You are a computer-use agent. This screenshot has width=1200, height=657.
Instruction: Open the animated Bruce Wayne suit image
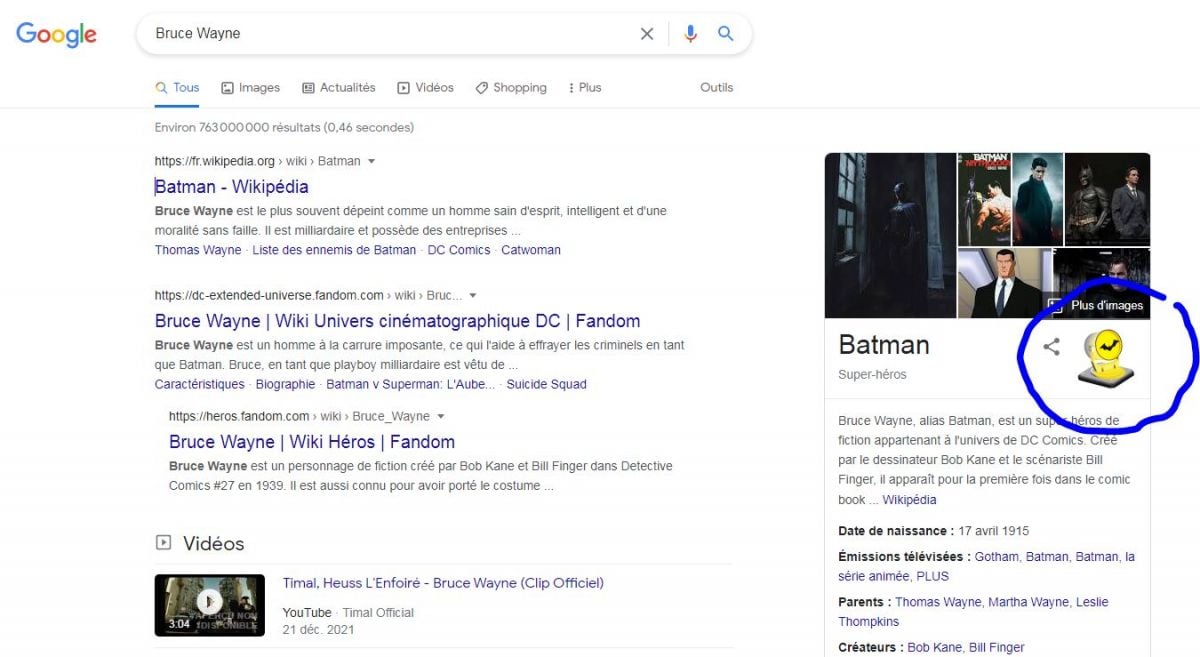pos(1003,283)
